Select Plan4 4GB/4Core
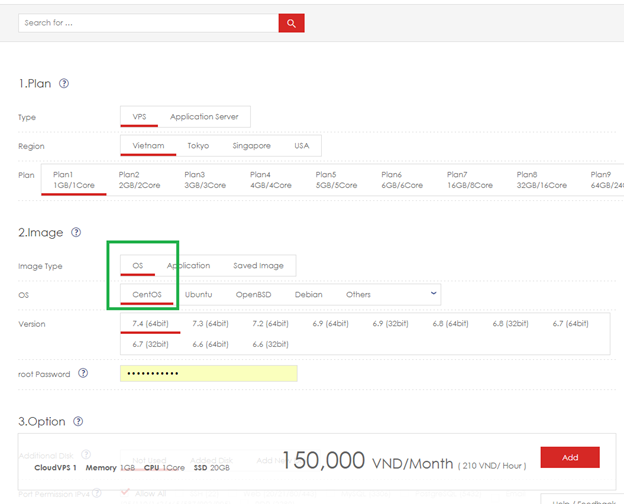The width and height of the screenshot is (624, 504). coord(271,180)
